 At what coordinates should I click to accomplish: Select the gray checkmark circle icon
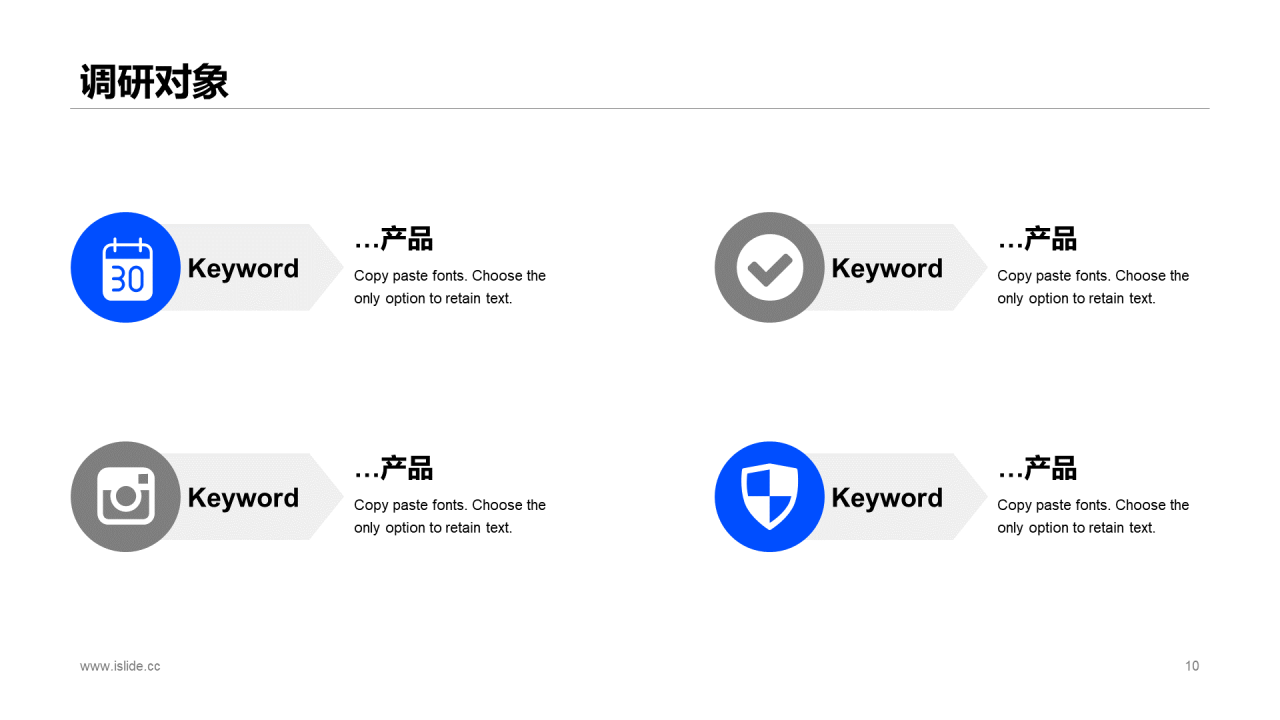pos(770,267)
